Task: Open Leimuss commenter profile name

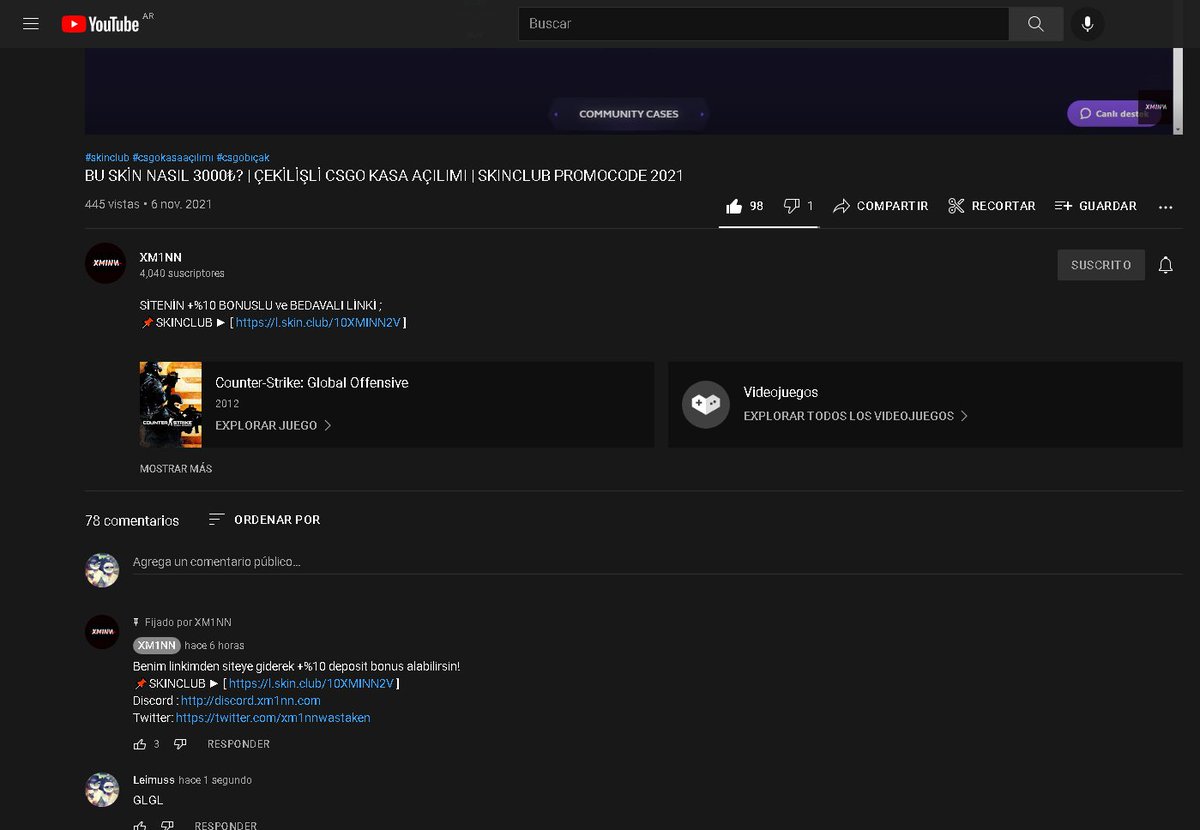Action: [x=154, y=780]
